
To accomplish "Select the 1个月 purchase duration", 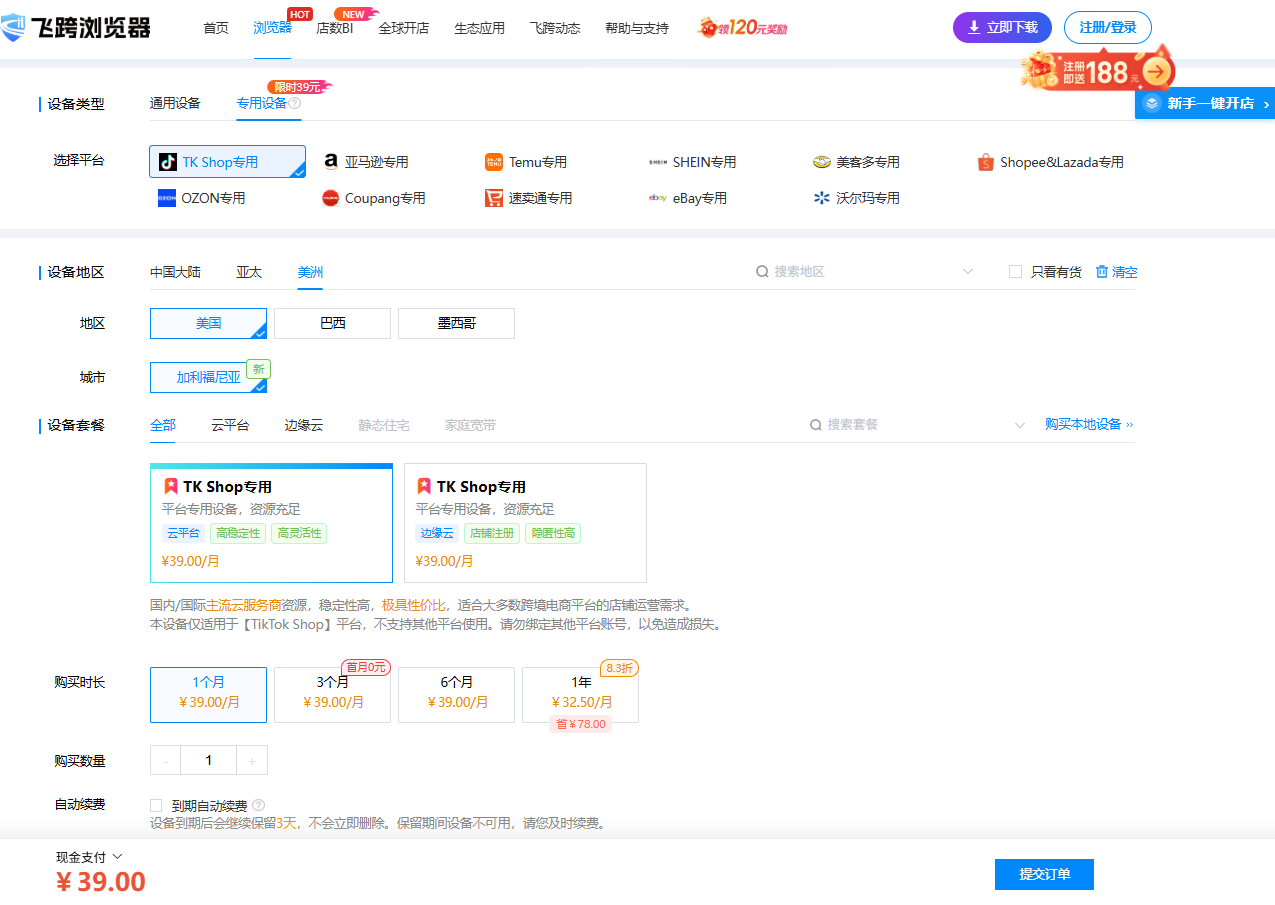I will [x=208, y=694].
